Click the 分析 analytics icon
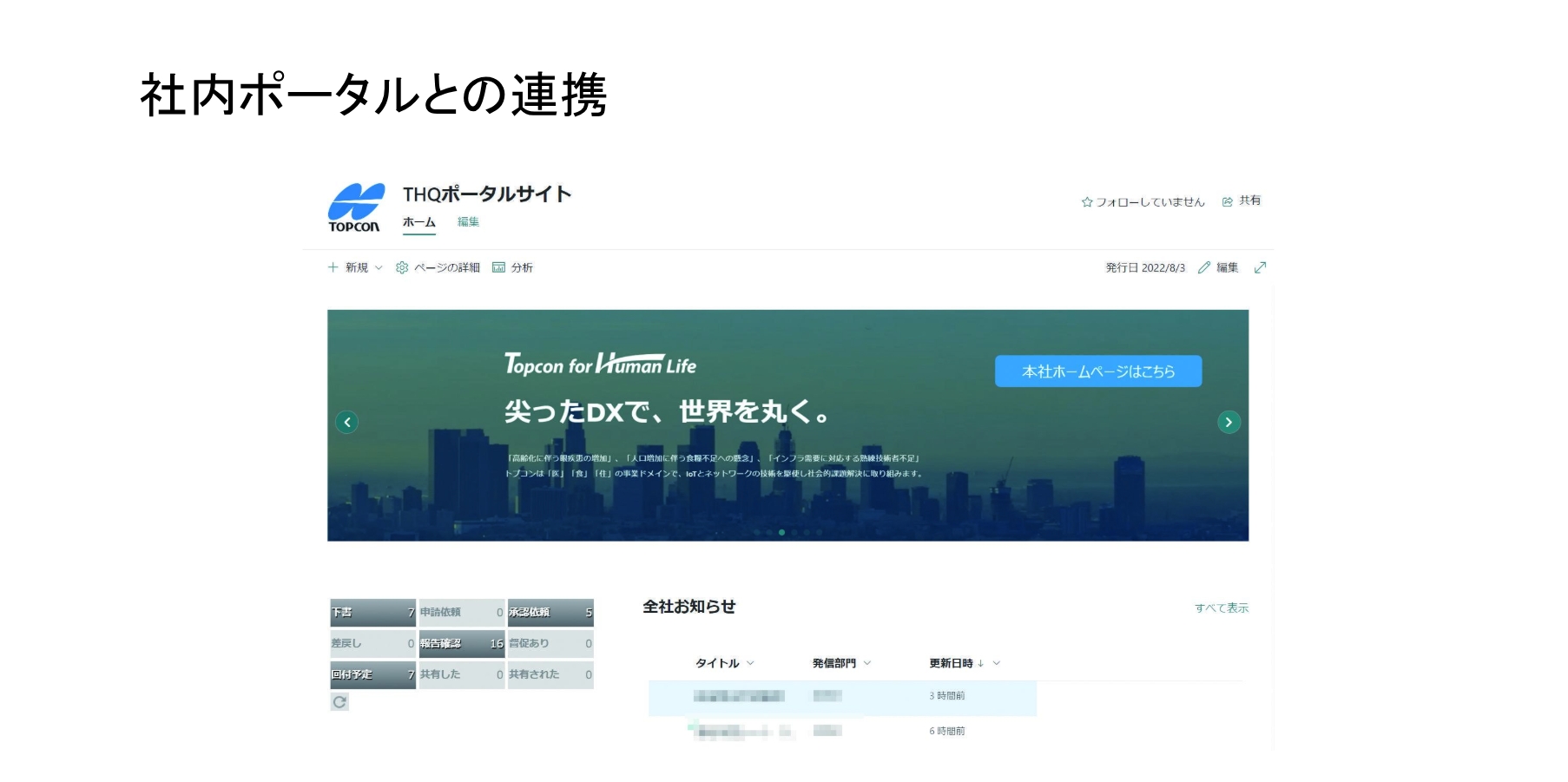Screen dimensions: 1568x782 point(498,267)
